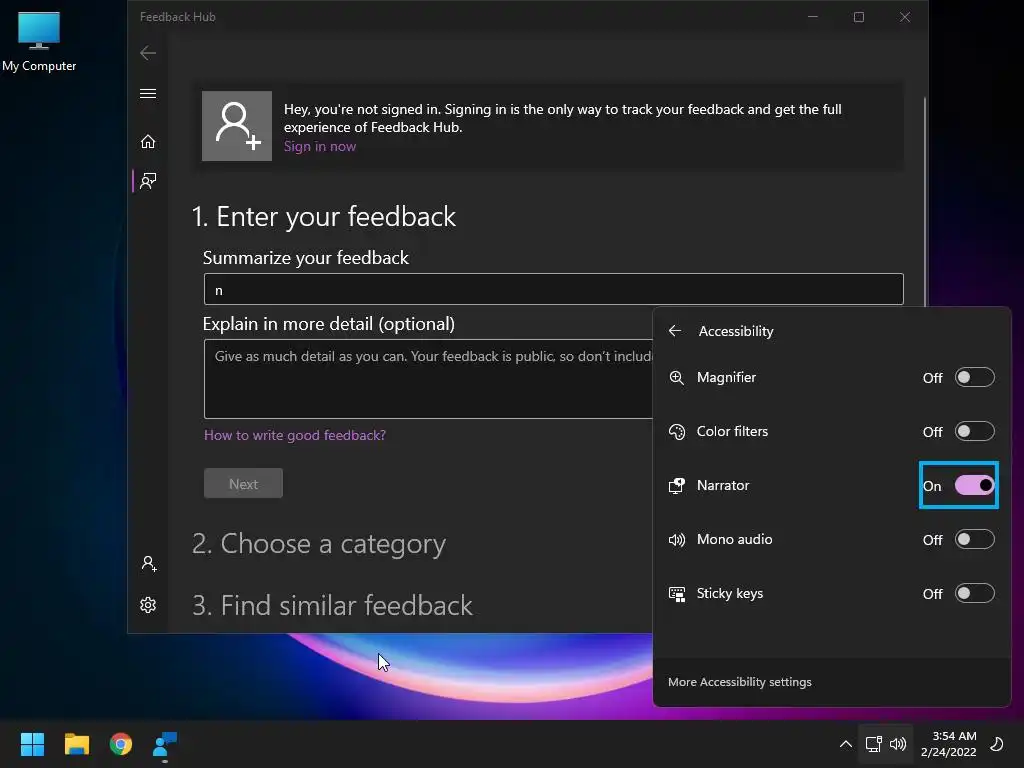Show hidden tray icons chevron
The height and width of the screenshot is (768, 1024).
click(x=845, y=744)
